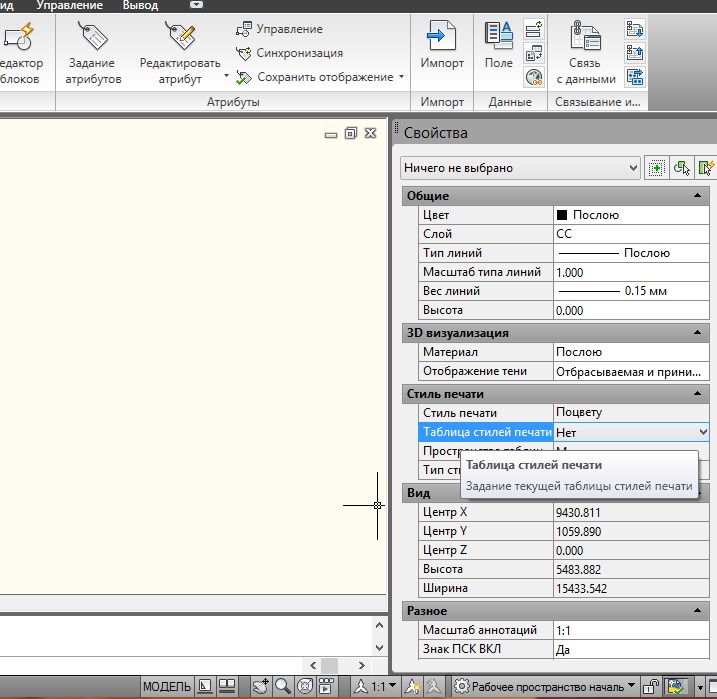Screen dimensions: 717x699
Task: Click the Материал Послою value
Action: 631,352
